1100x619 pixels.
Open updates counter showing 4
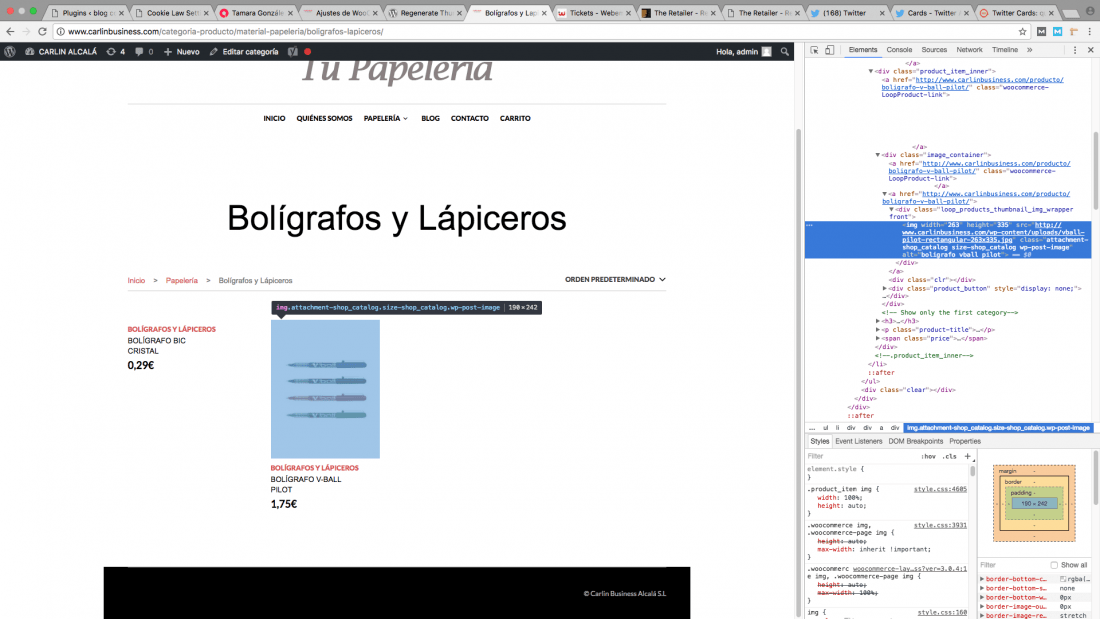tap(116, 52)
